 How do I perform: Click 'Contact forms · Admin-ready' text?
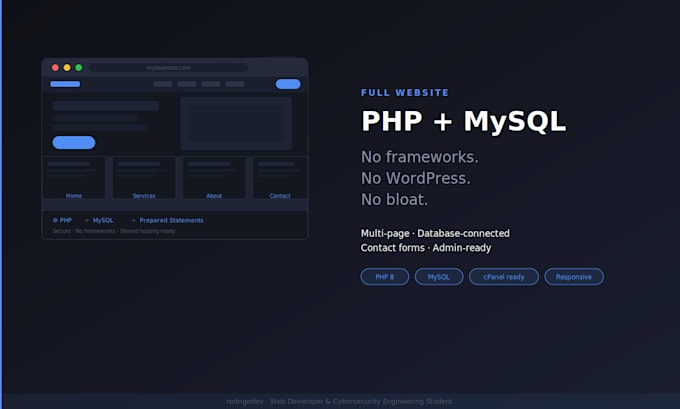(426, 248)
